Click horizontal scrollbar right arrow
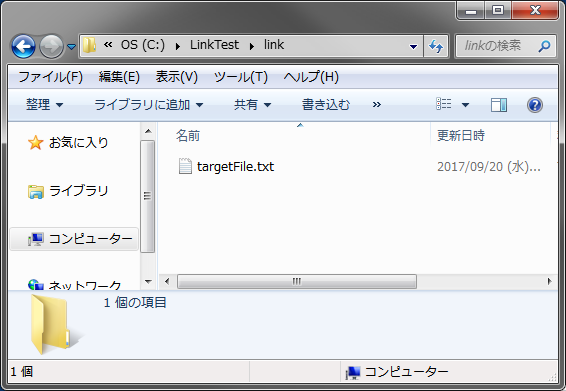The image size is (566, 391). 549,281
